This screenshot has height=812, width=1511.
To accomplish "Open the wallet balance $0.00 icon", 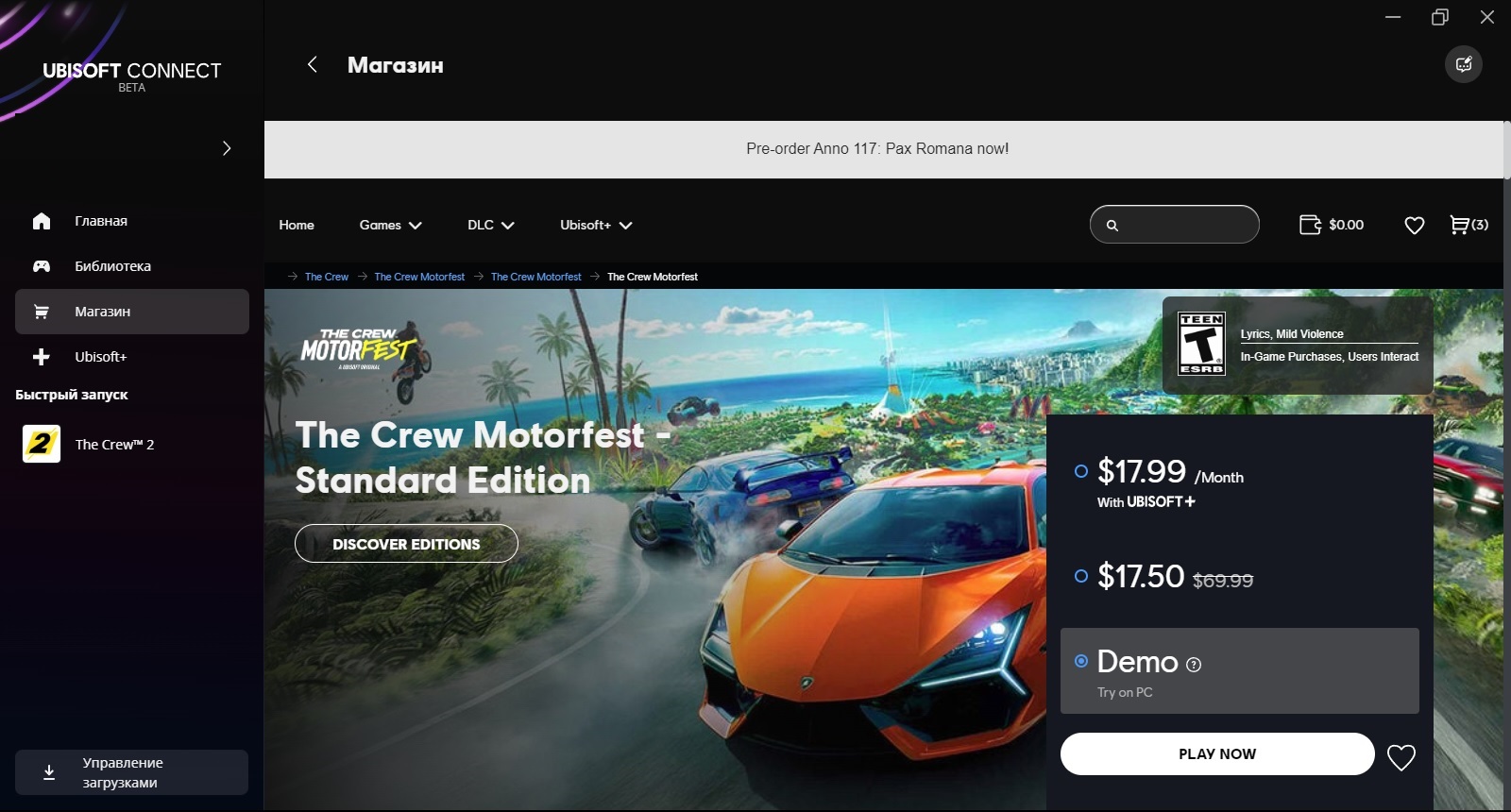I will pyautogui.click(x=1310, y=225).
